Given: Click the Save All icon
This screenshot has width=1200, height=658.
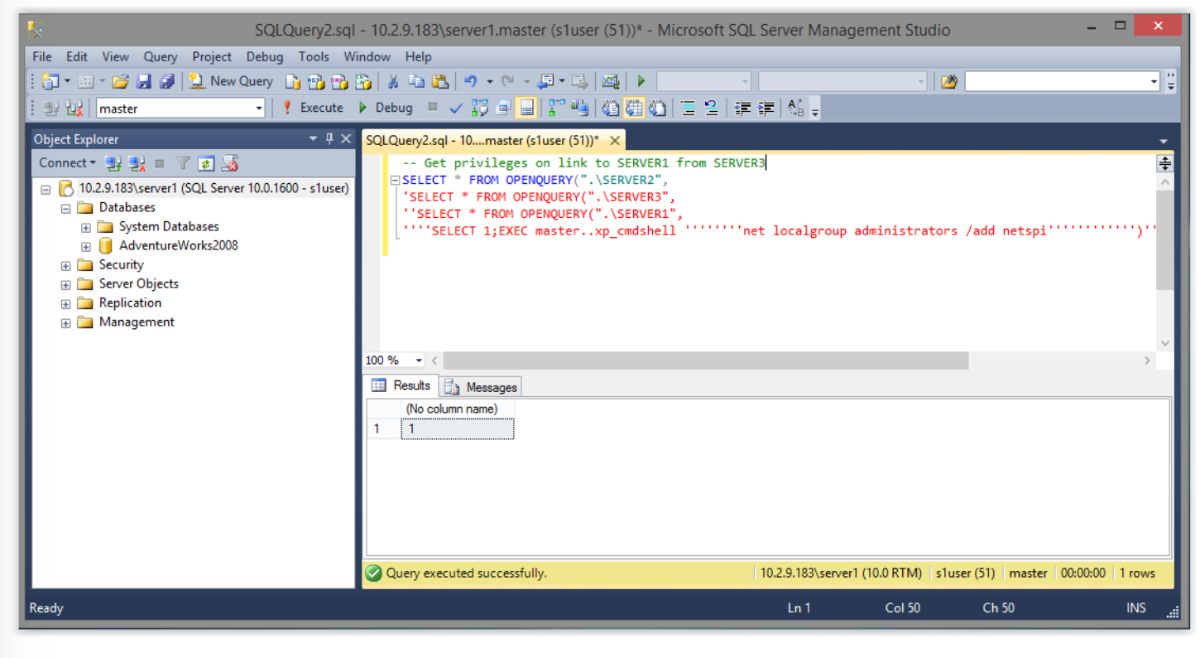Looking at the screenshot, I should tap(166, 81).
